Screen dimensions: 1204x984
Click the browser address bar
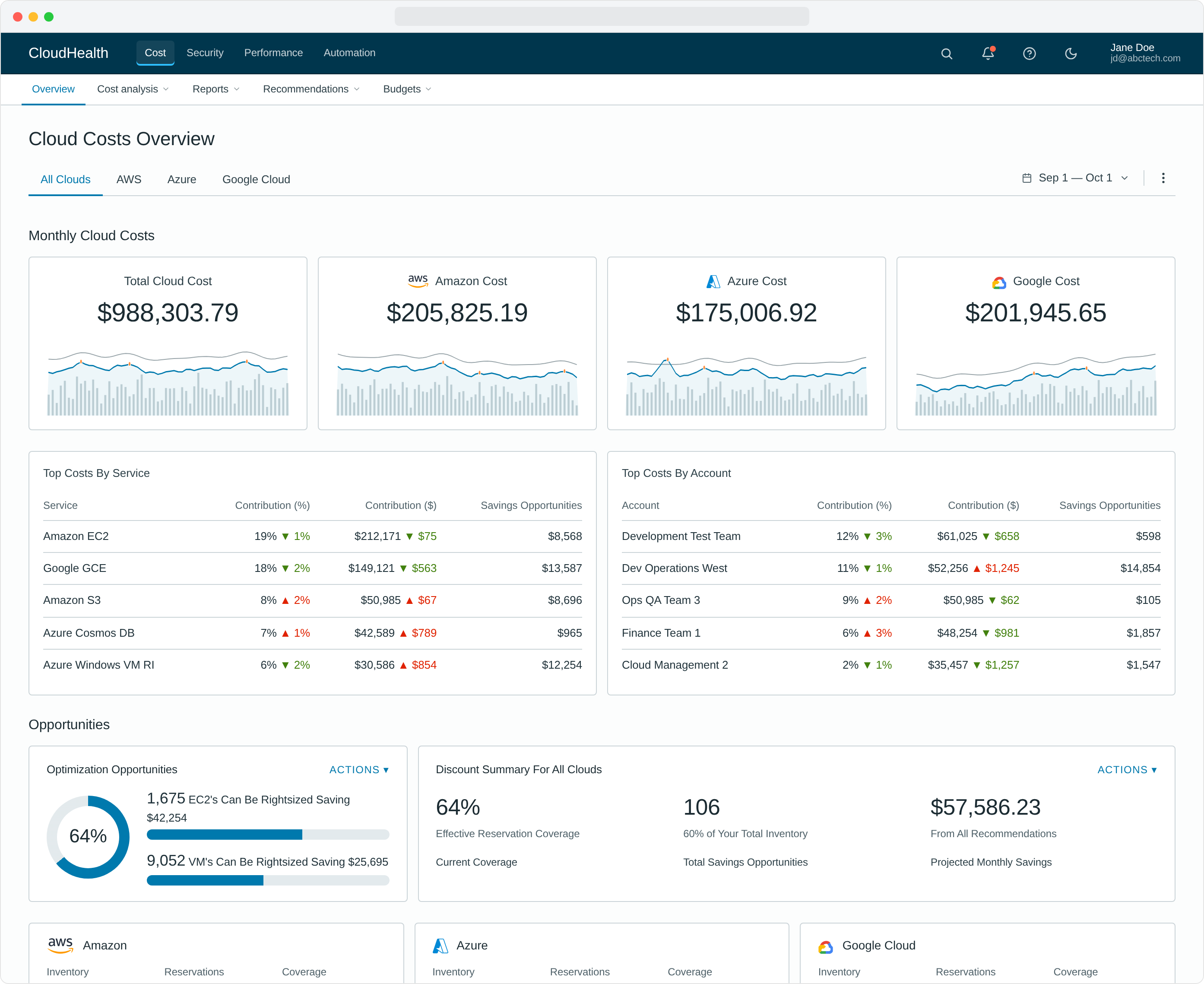point(602,16)
